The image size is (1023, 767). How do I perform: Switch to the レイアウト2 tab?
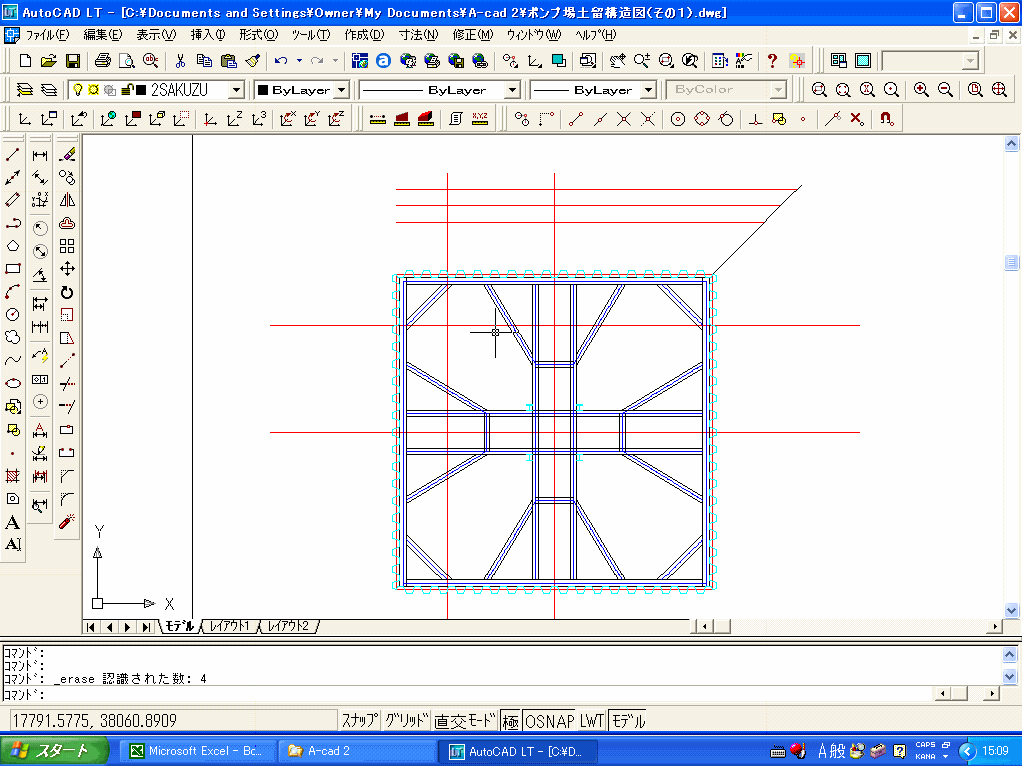[x=288, y=626]
